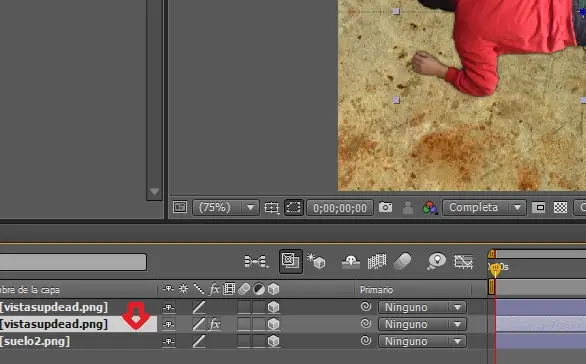The width and height of the screenshot is (586, 364).
Task: Open Ninguno parent dropdown for selected vistasupdead.png
Action: [x=422, y=324]
